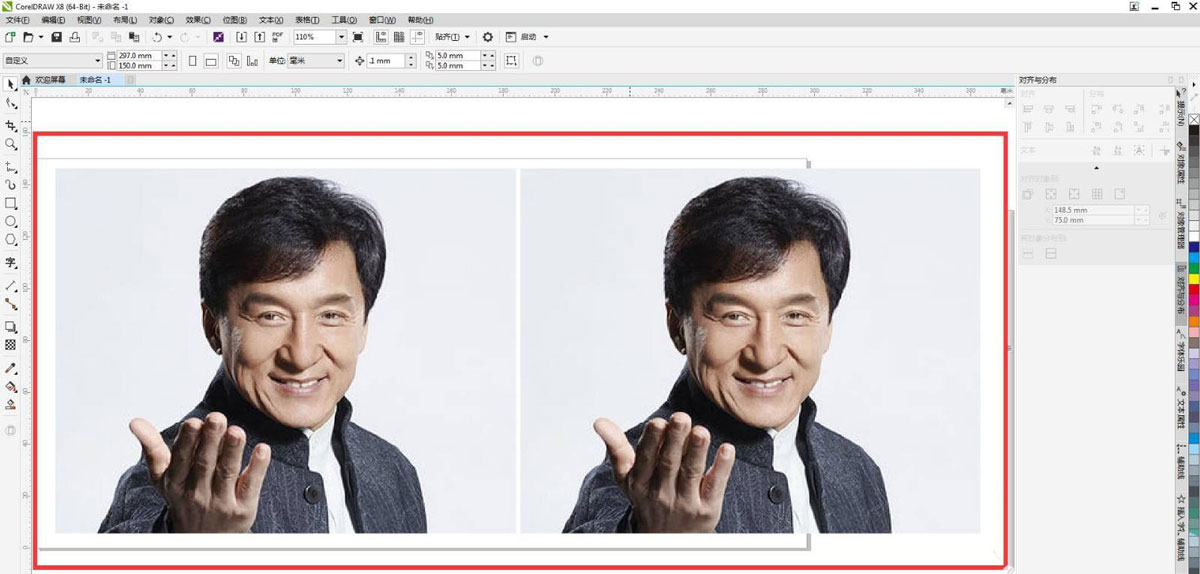Select the Ellipse tool
Viewport: 1200px width, 574px height.
point(11,222)
